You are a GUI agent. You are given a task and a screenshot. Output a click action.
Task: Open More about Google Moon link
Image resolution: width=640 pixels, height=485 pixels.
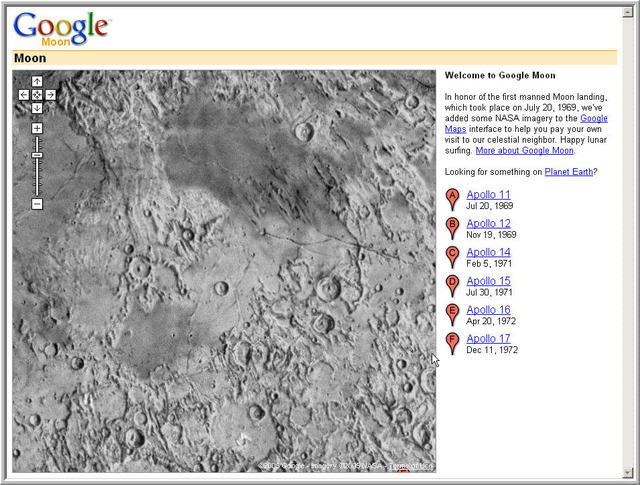point(524,150)
